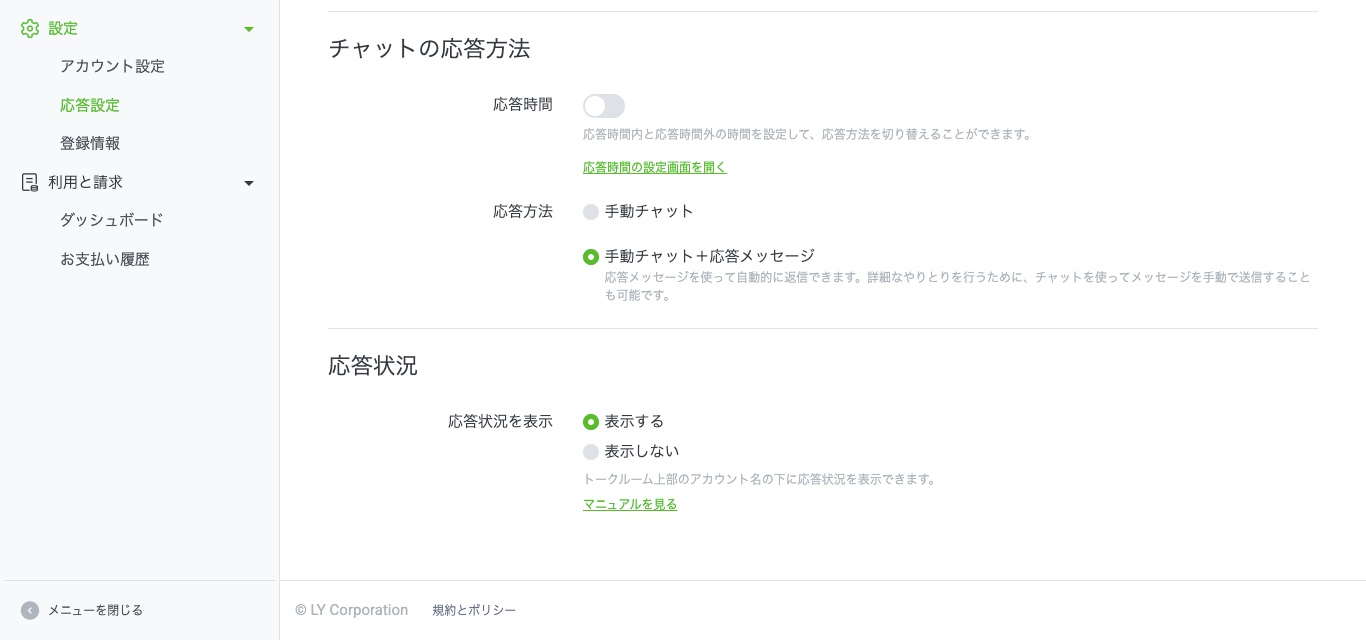This screenshot has width=1366, height=640.
Task: Click the マニュアルを見る link
Action: (x=630, y=505)
